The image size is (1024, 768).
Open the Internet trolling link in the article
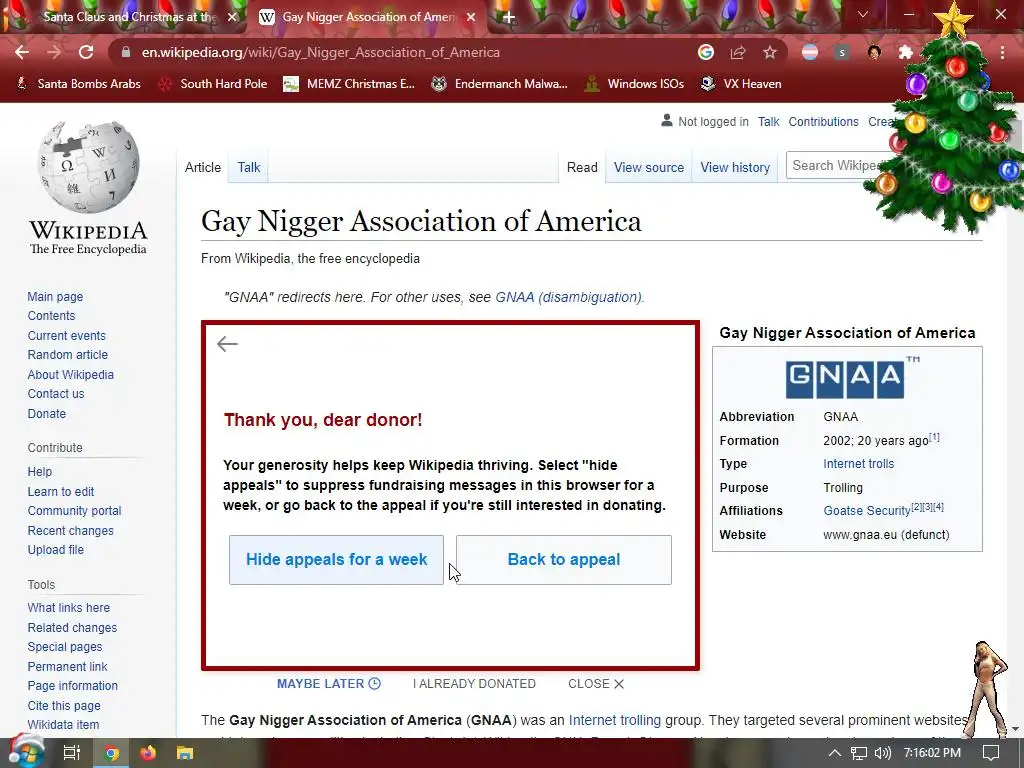tap(615, 720)
